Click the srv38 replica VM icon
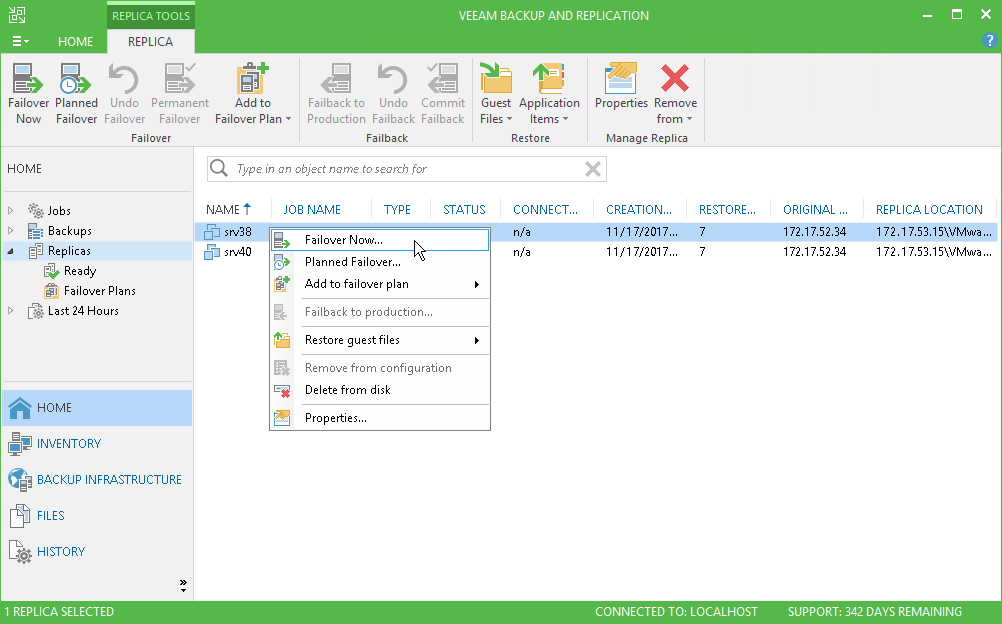This screenshot has width=1002, height=624. pyautogui.click(x=212, y=231)
